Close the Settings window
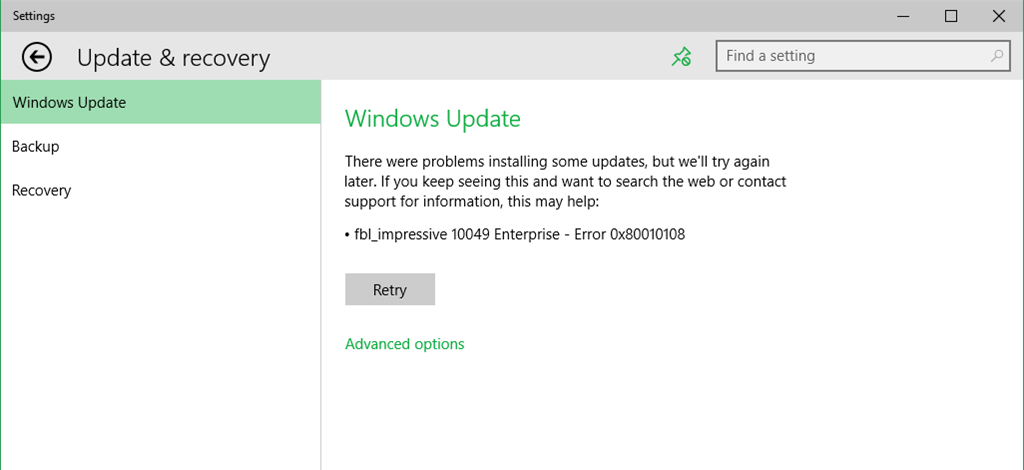Screen dimensions: 1024x470 (999, 16)
